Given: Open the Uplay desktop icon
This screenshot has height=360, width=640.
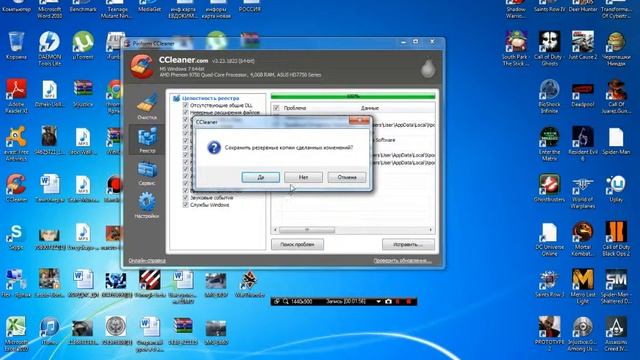Looking at the screenshot, I should pos(616,188).
